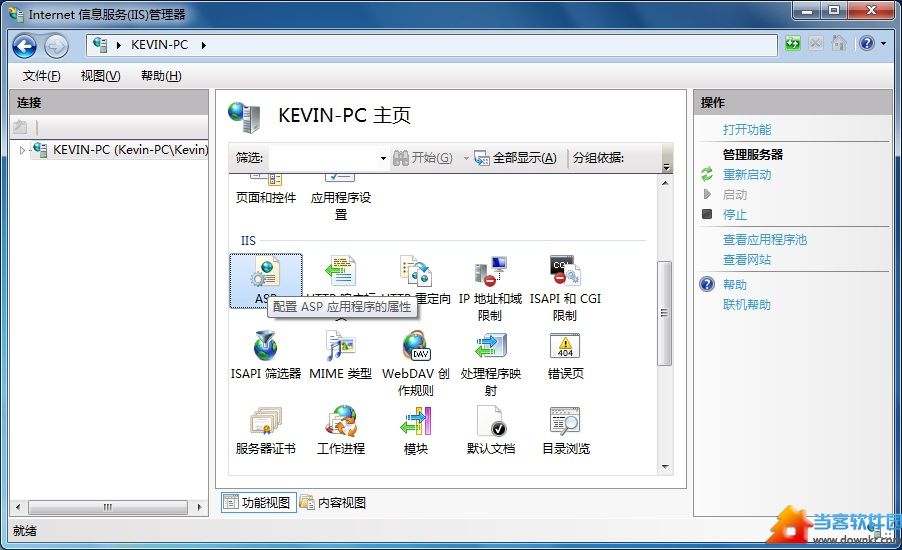Select KEVIN-PC (Kevin-PC\Kevin) in the tree

tap(130, 150)
